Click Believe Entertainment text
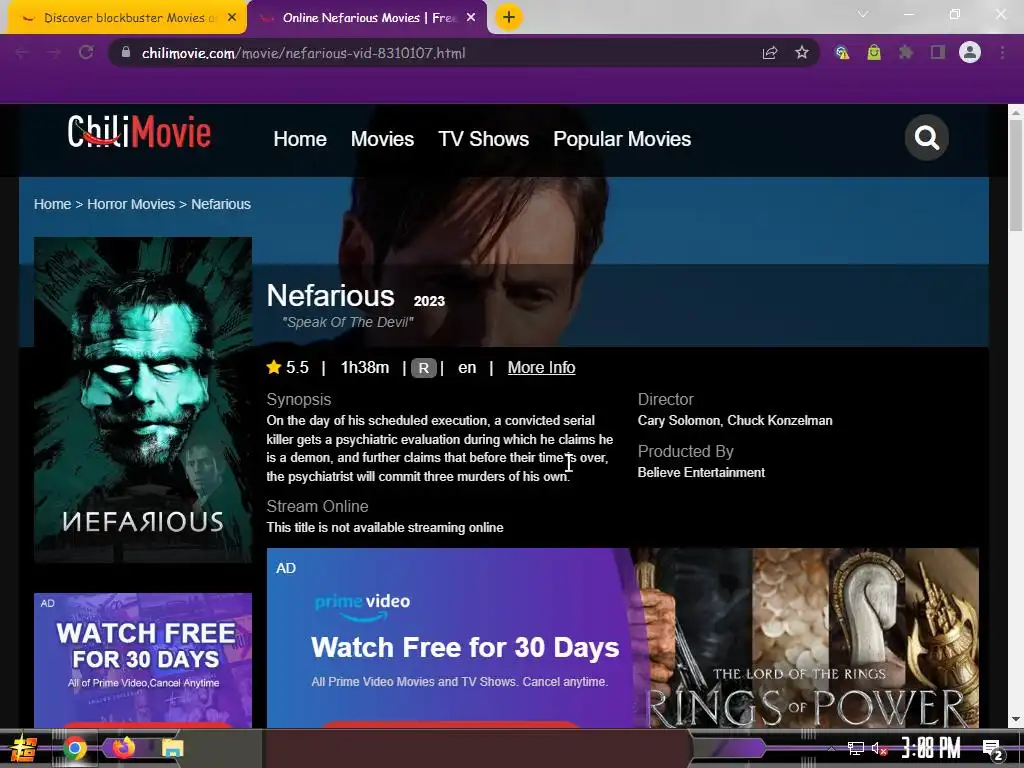The height and width of the screenshot is (768, 1024). point(701,472)
